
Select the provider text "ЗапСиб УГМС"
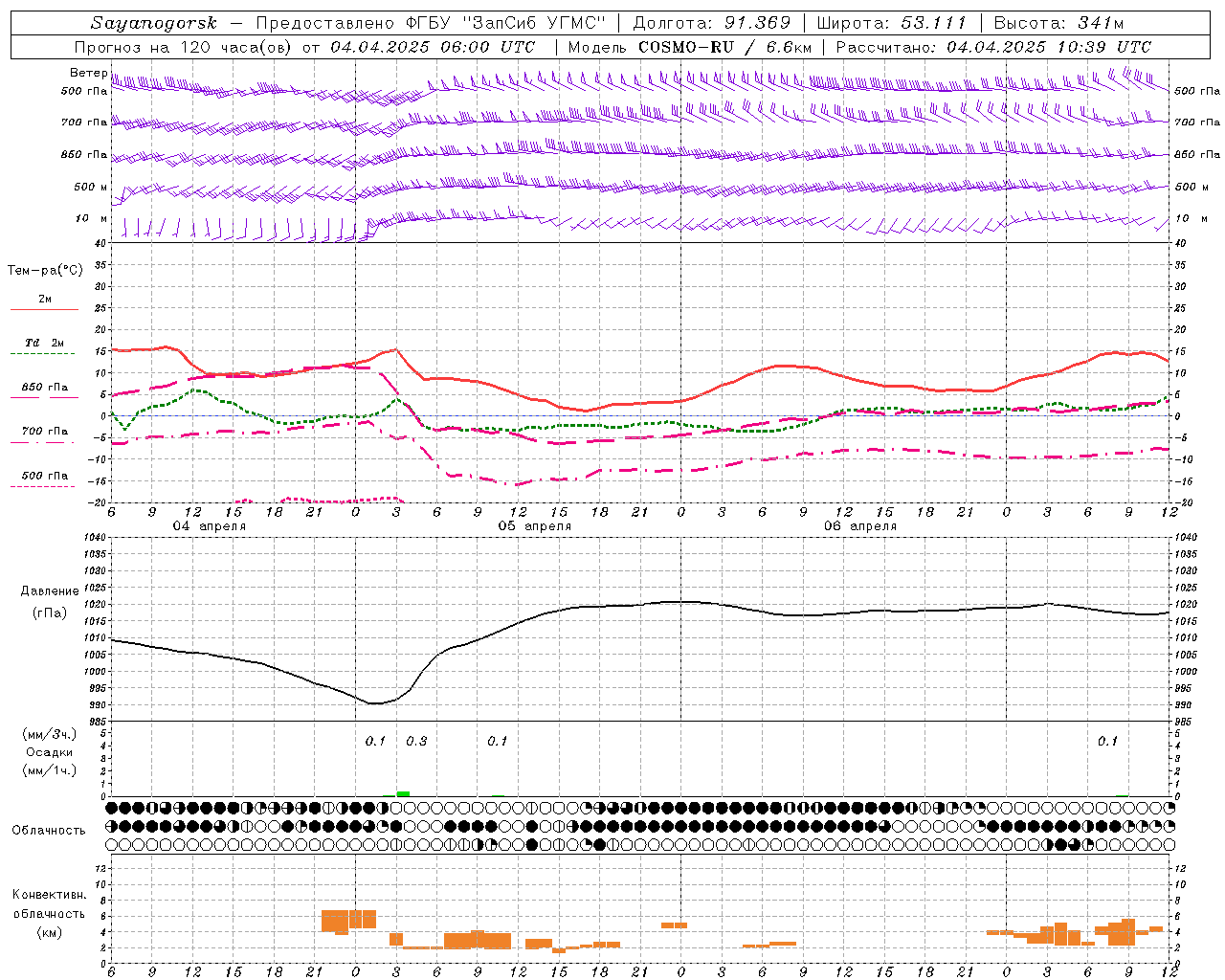(535, 23)
